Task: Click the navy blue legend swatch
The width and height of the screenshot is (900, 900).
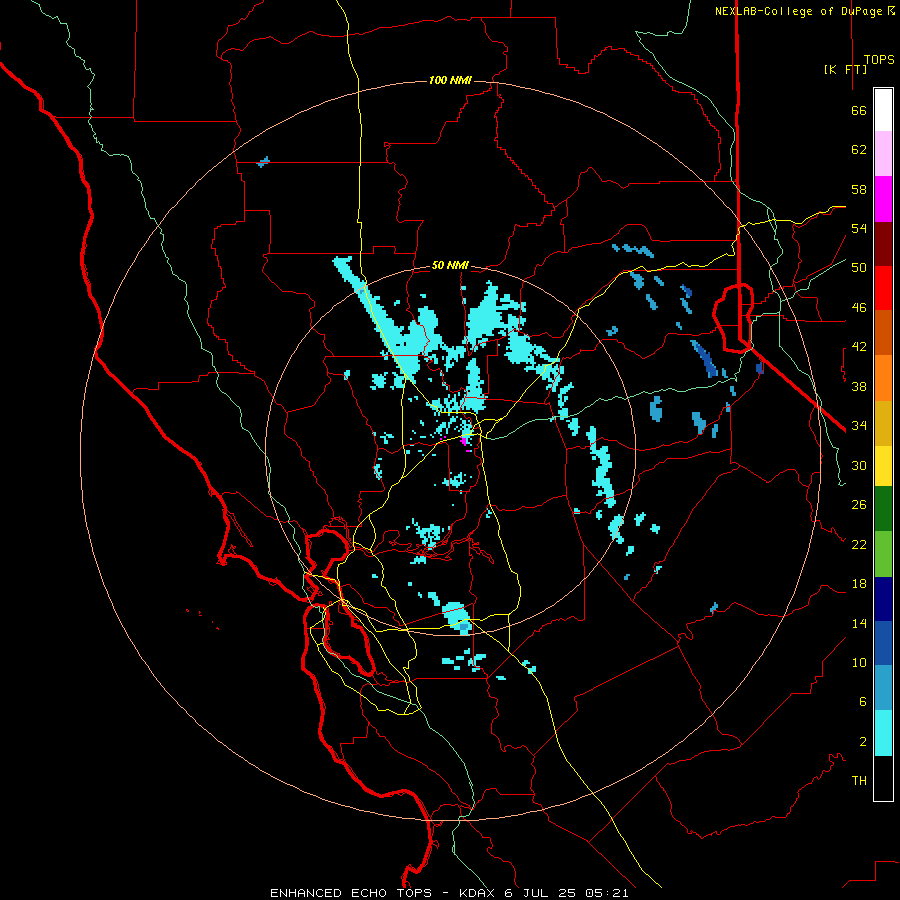Action: point(883,599)
